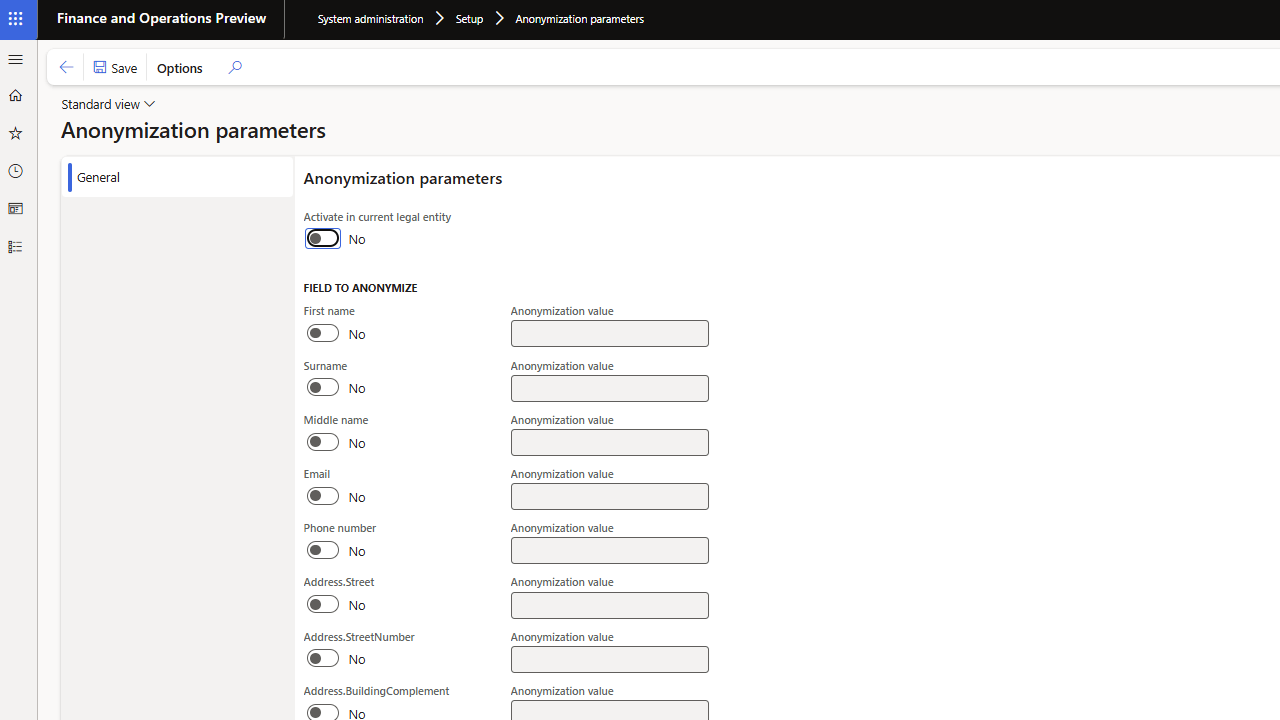Click the Surname anonymization value field

pyautogui.click(x=609, y=388)
